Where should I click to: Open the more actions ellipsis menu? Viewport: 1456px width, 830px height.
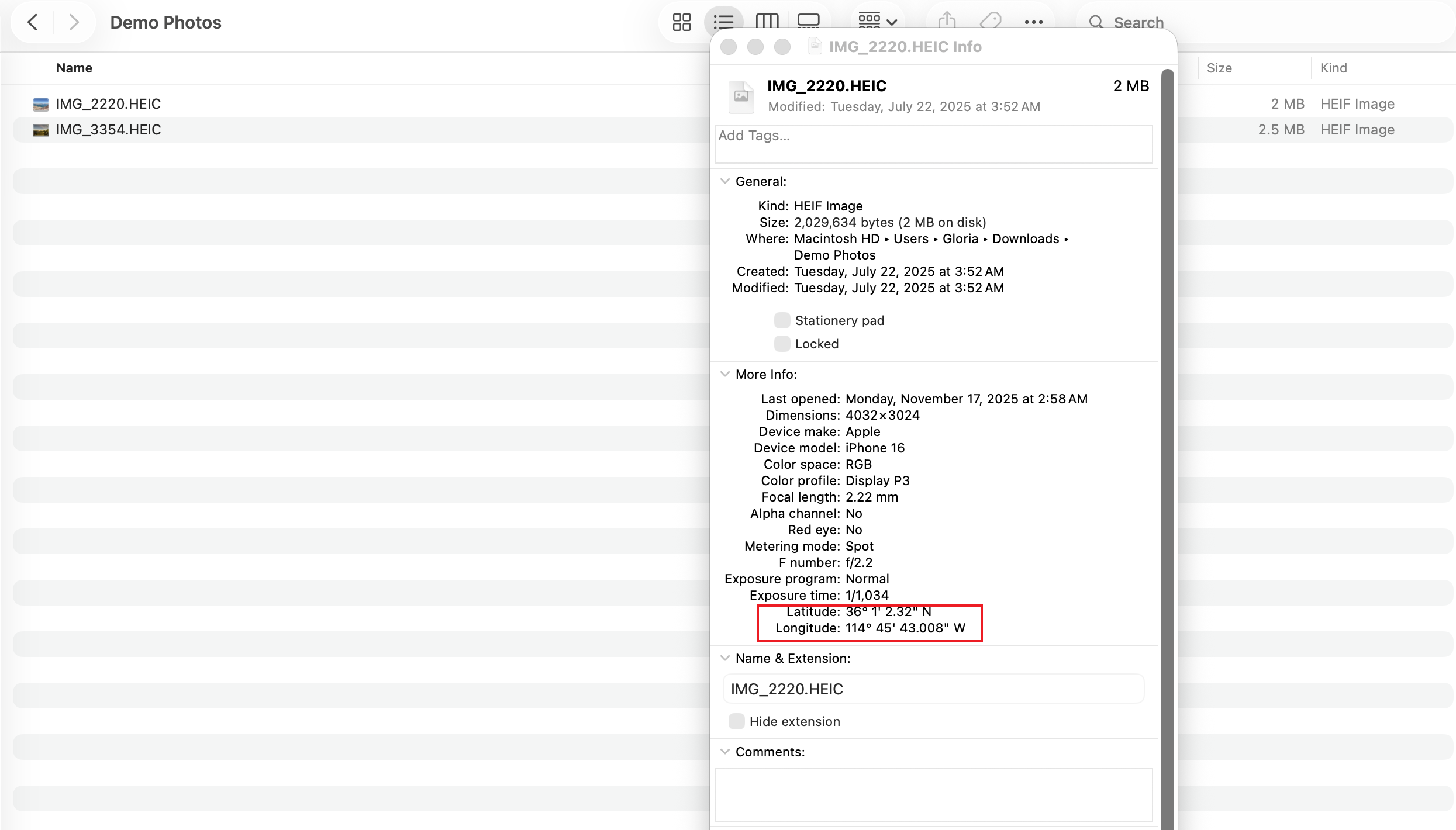[x=1034, y=22]
